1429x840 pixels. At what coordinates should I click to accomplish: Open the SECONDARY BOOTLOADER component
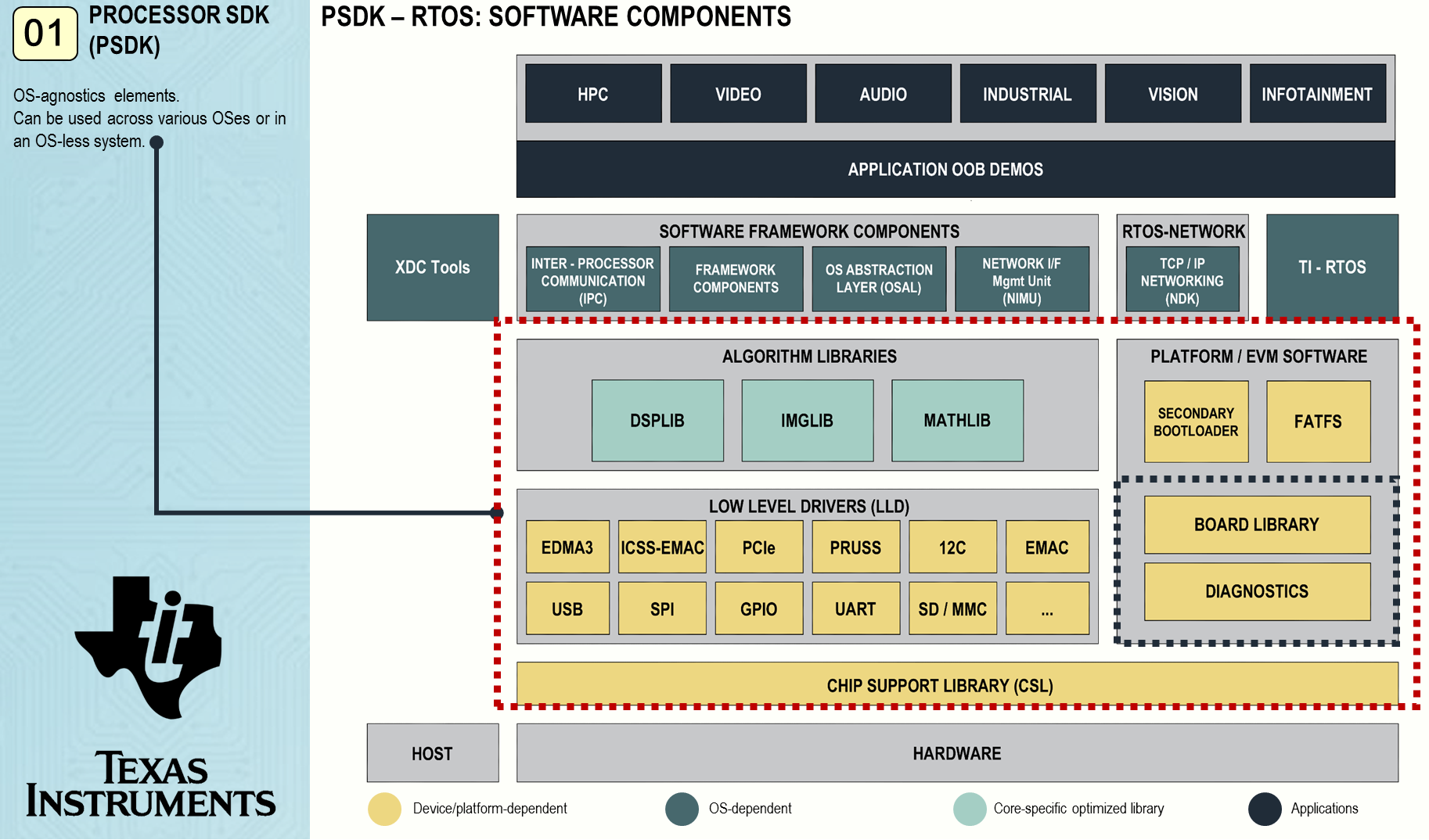[x=1196, y=421]
